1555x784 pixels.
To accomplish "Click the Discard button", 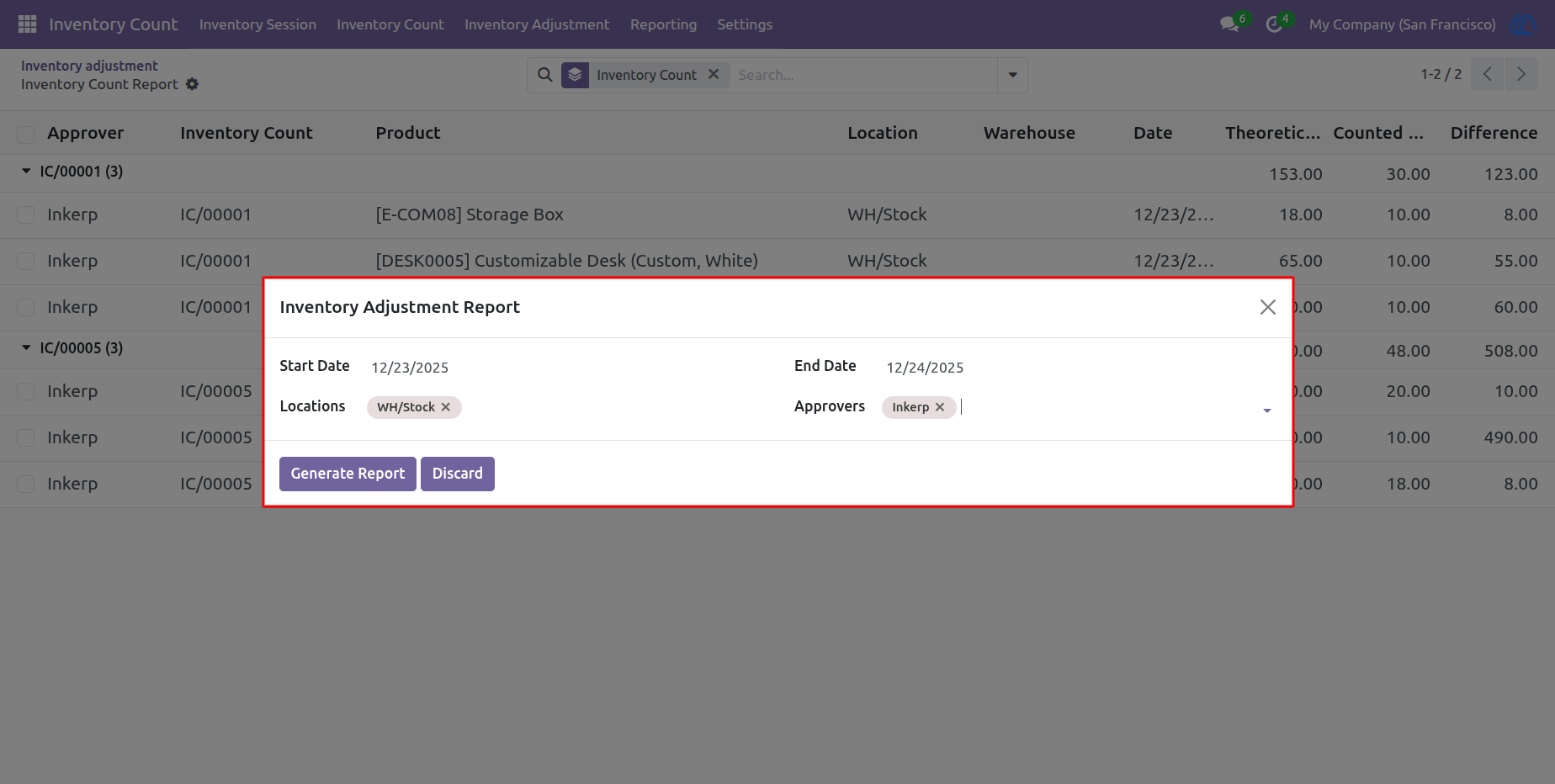I will pos(458,474).
